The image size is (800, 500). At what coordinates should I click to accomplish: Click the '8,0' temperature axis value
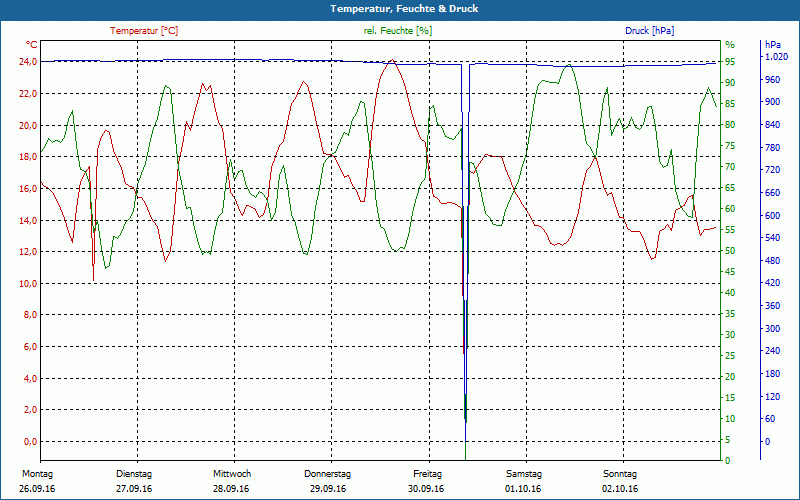coord(30,315)
